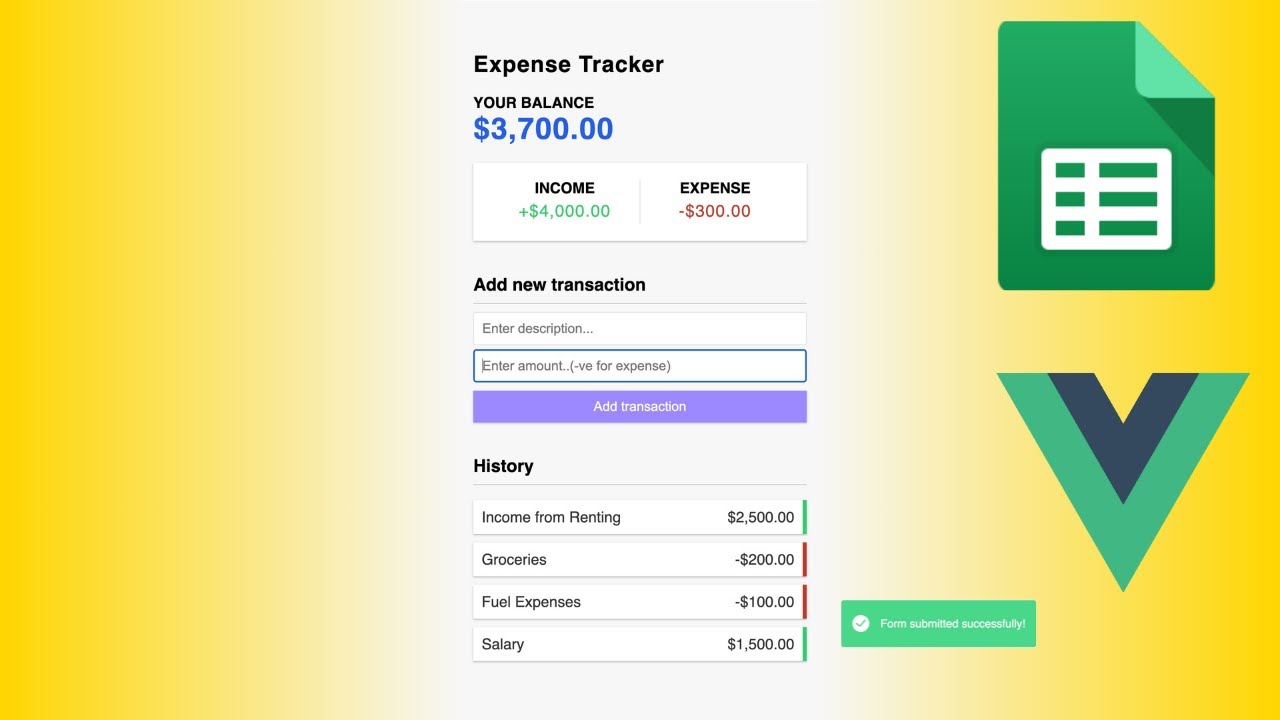Click the Add new transaction heading
This screenshot has width=1280, height=720.
pyautogui.click(x=559, y=285)
